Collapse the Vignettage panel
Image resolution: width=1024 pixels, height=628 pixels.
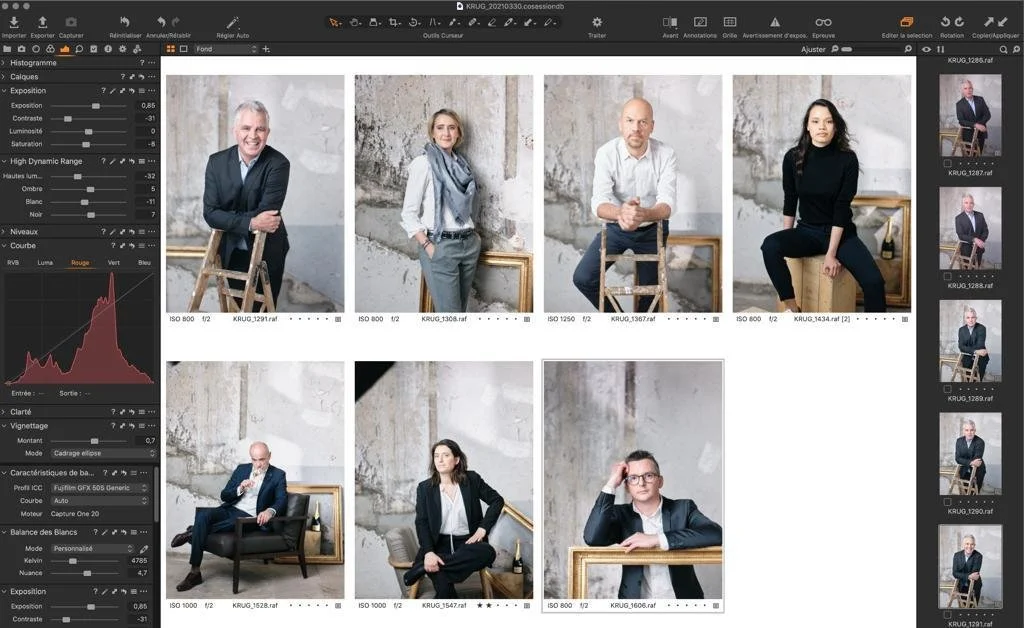point(4,425)
